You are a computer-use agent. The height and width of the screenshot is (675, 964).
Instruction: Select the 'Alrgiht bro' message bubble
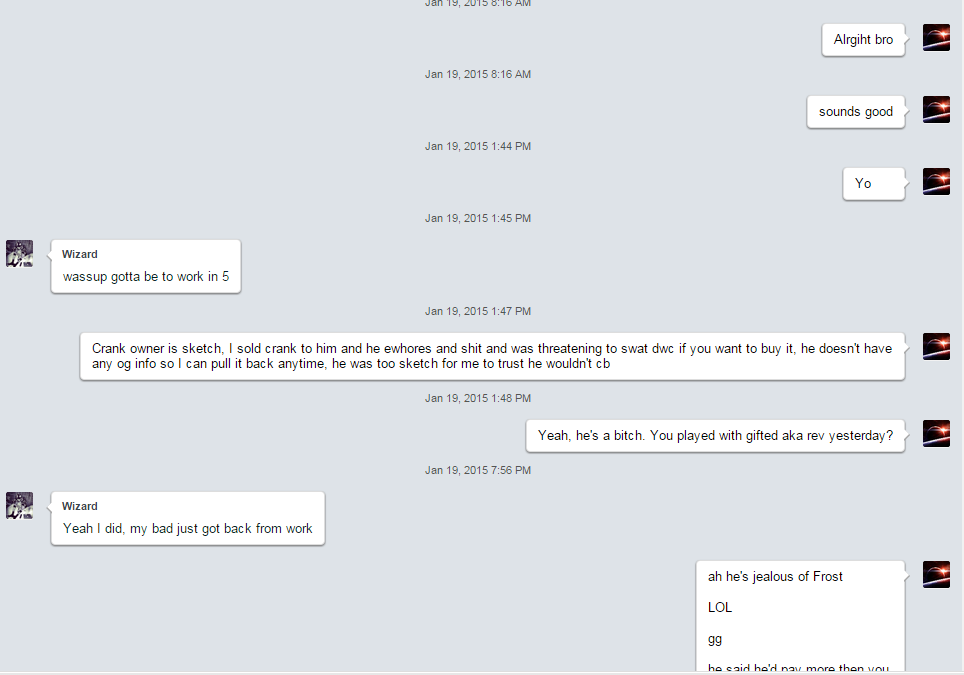coord(863,40)
